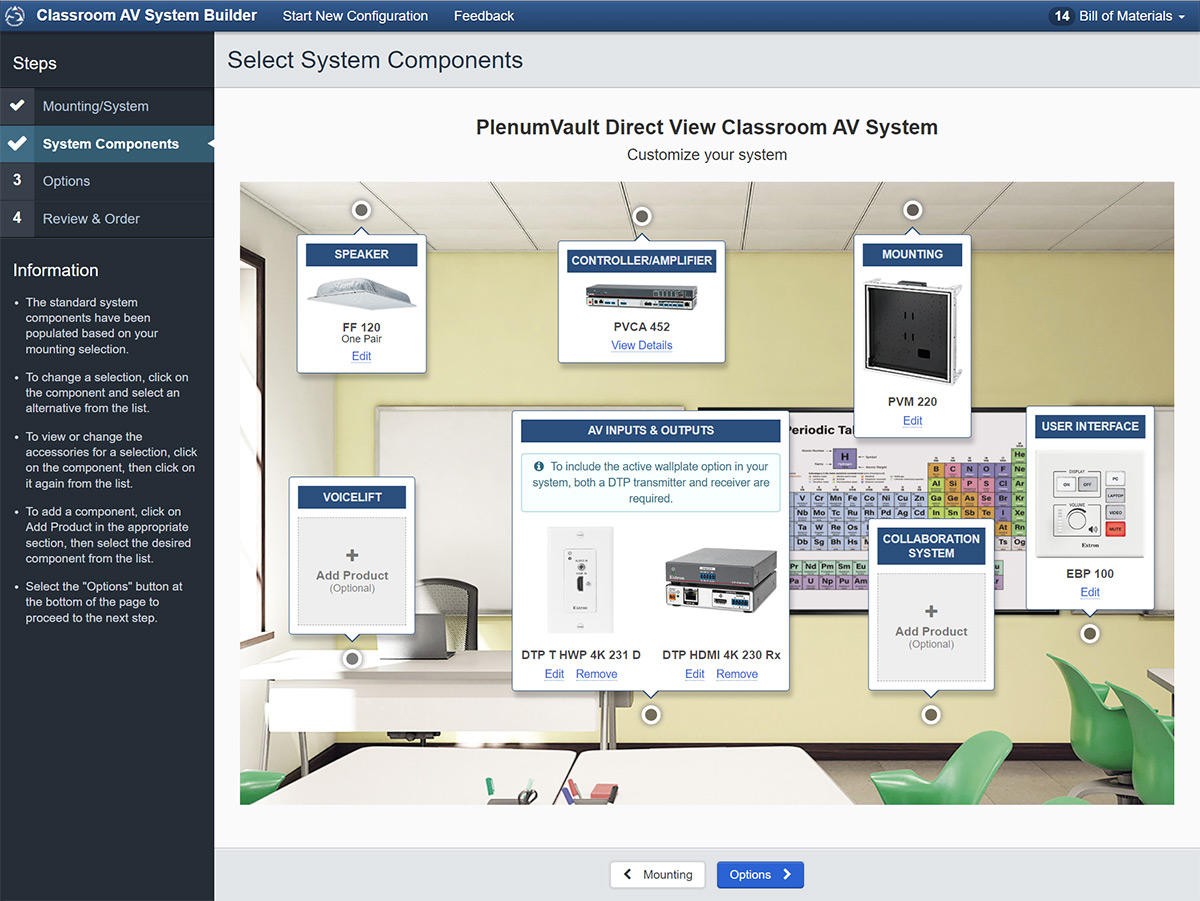Click the info icon in the wallplate notice

pyautogui.click(x=539, y=466)
